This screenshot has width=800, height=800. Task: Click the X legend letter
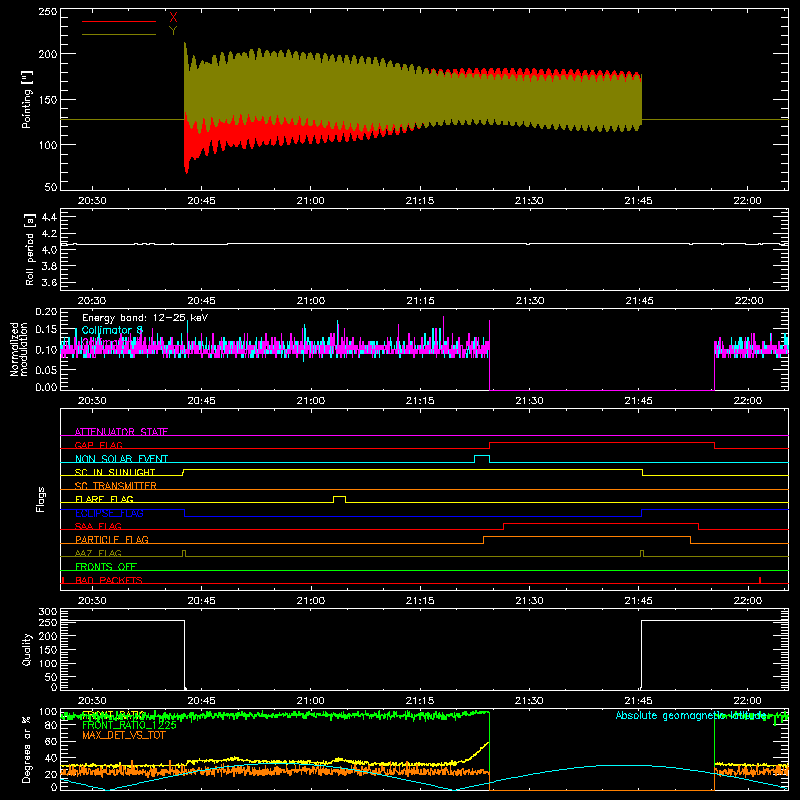(x=173, y=18)
